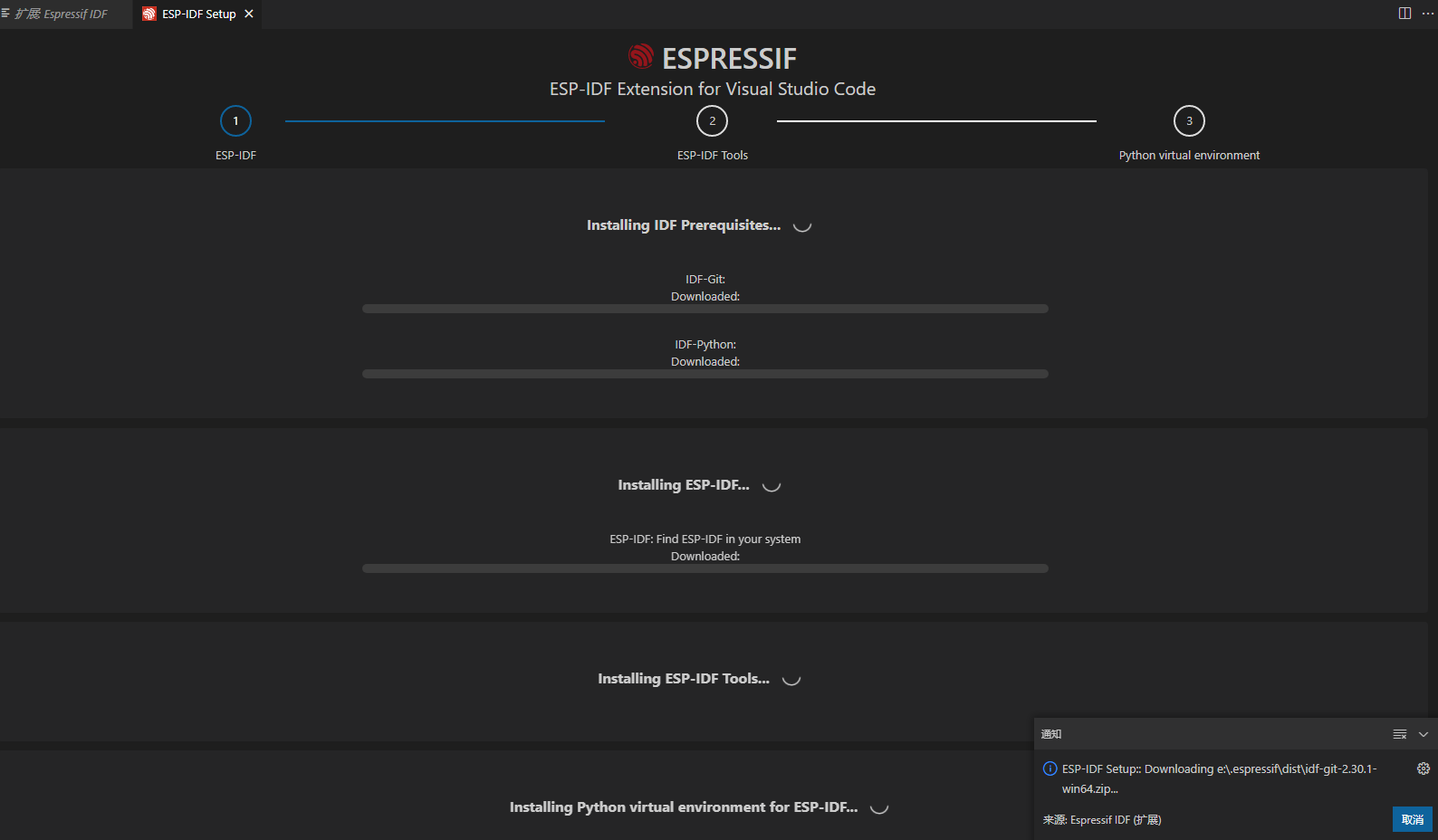
Task: Click the 'Python virtual environment' step label
Action: [1189, 155]
